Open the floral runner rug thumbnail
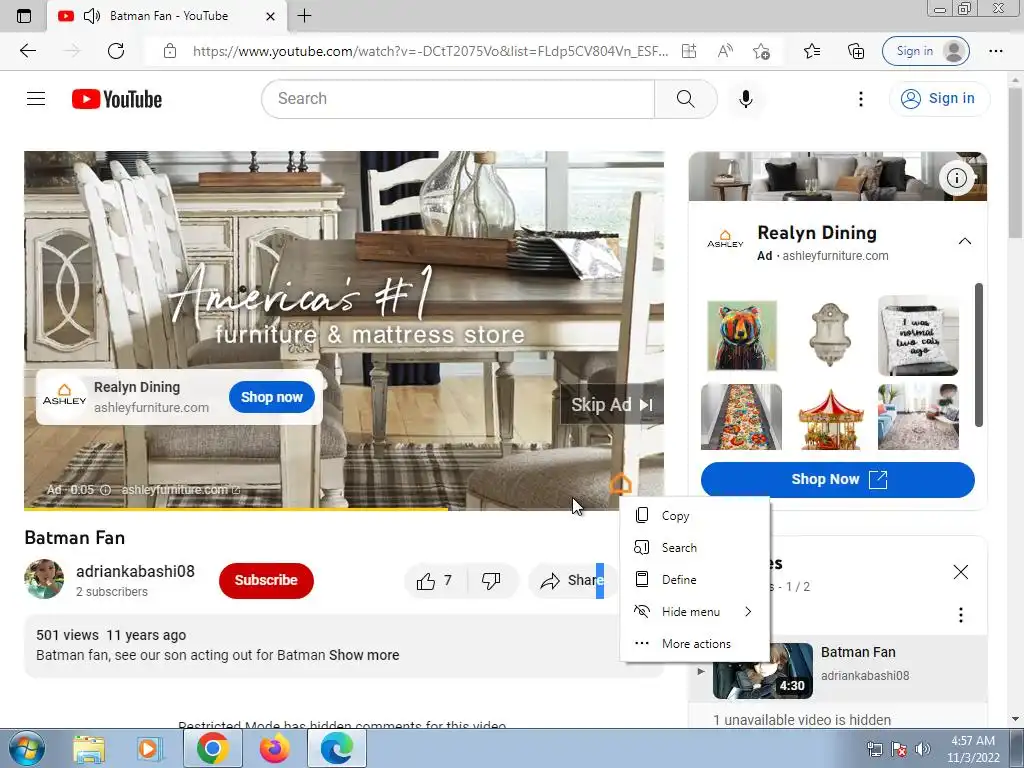Image resolution: width=1024 pixels, height=768 pixels. point(741,417)
